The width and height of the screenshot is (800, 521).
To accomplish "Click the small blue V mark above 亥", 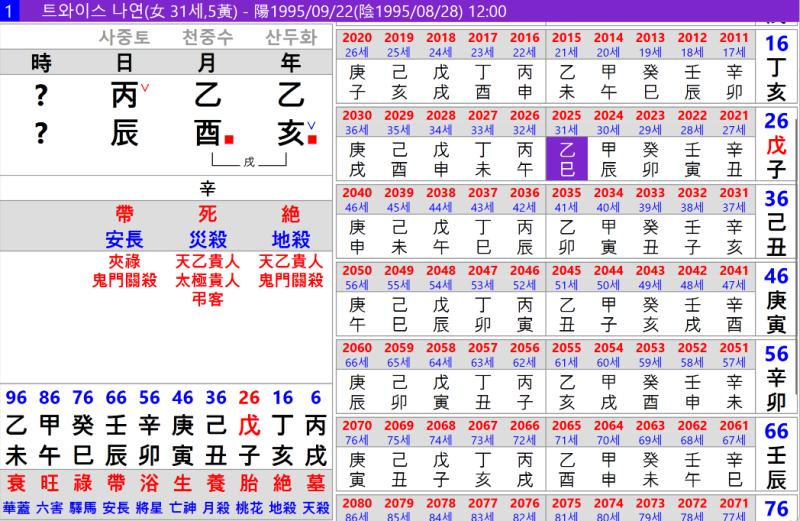I will coord(311,126).
